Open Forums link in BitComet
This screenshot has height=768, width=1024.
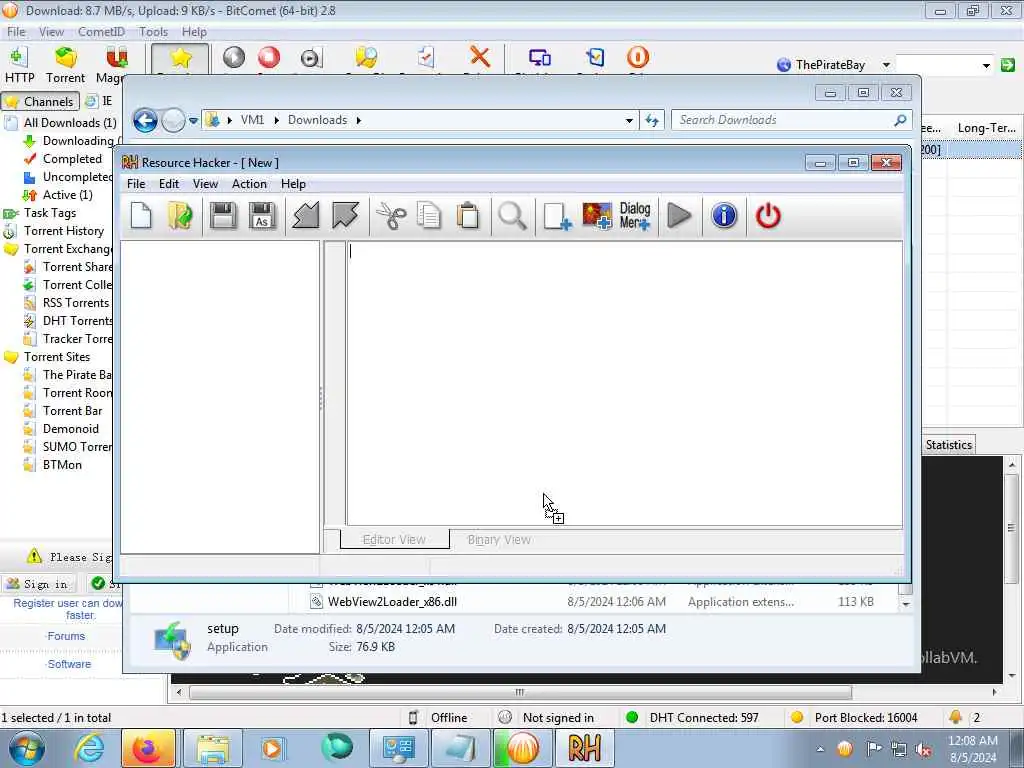click(x=66, y=635)
